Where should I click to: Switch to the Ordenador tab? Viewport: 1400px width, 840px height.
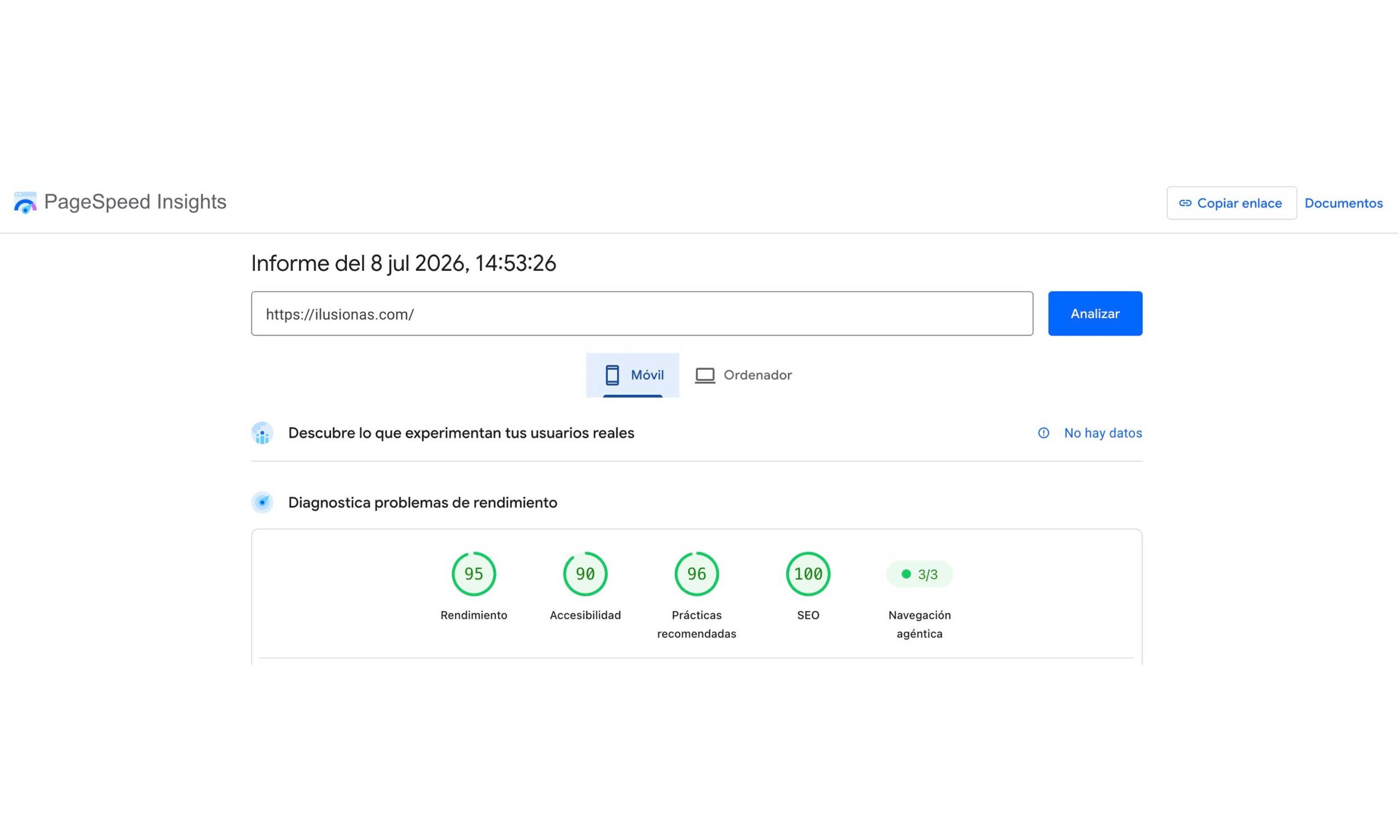click(x=744, y=375)
